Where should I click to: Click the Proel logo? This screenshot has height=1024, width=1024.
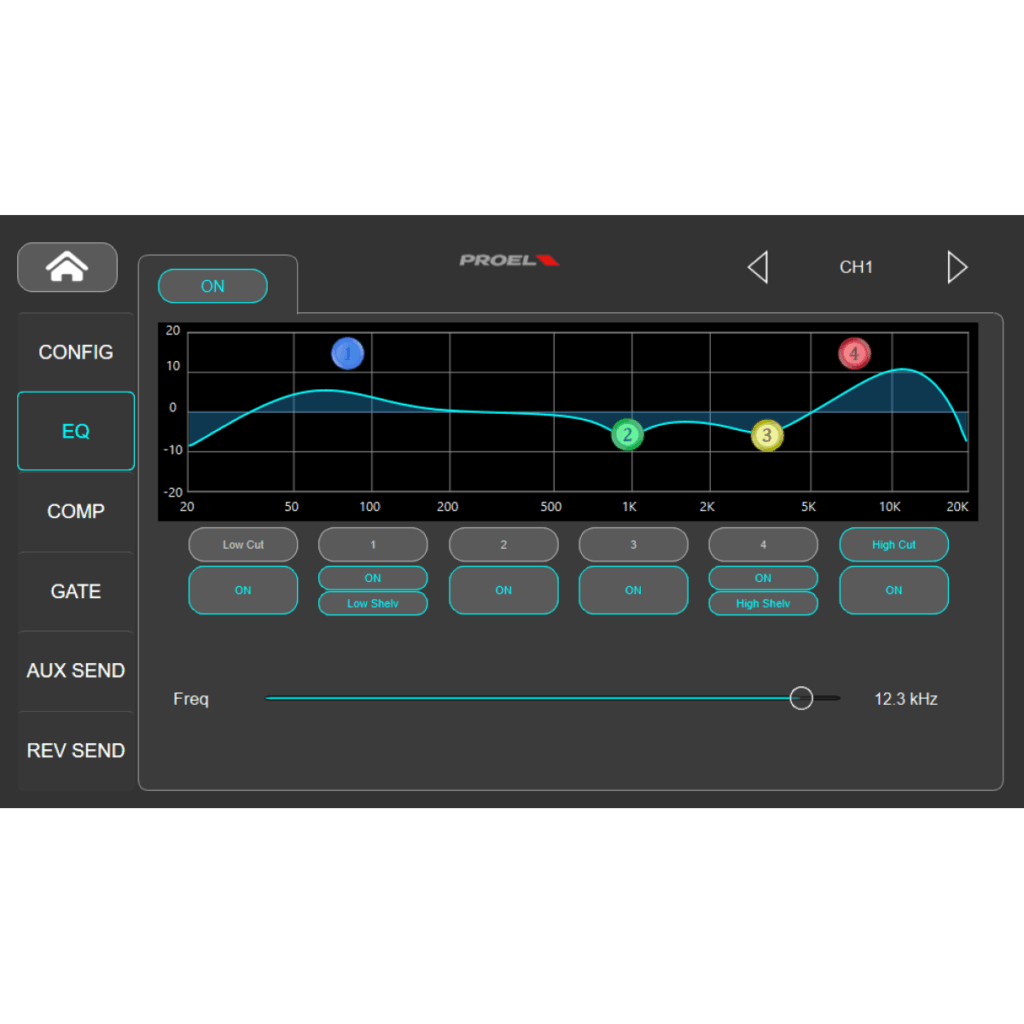point(508,259)
